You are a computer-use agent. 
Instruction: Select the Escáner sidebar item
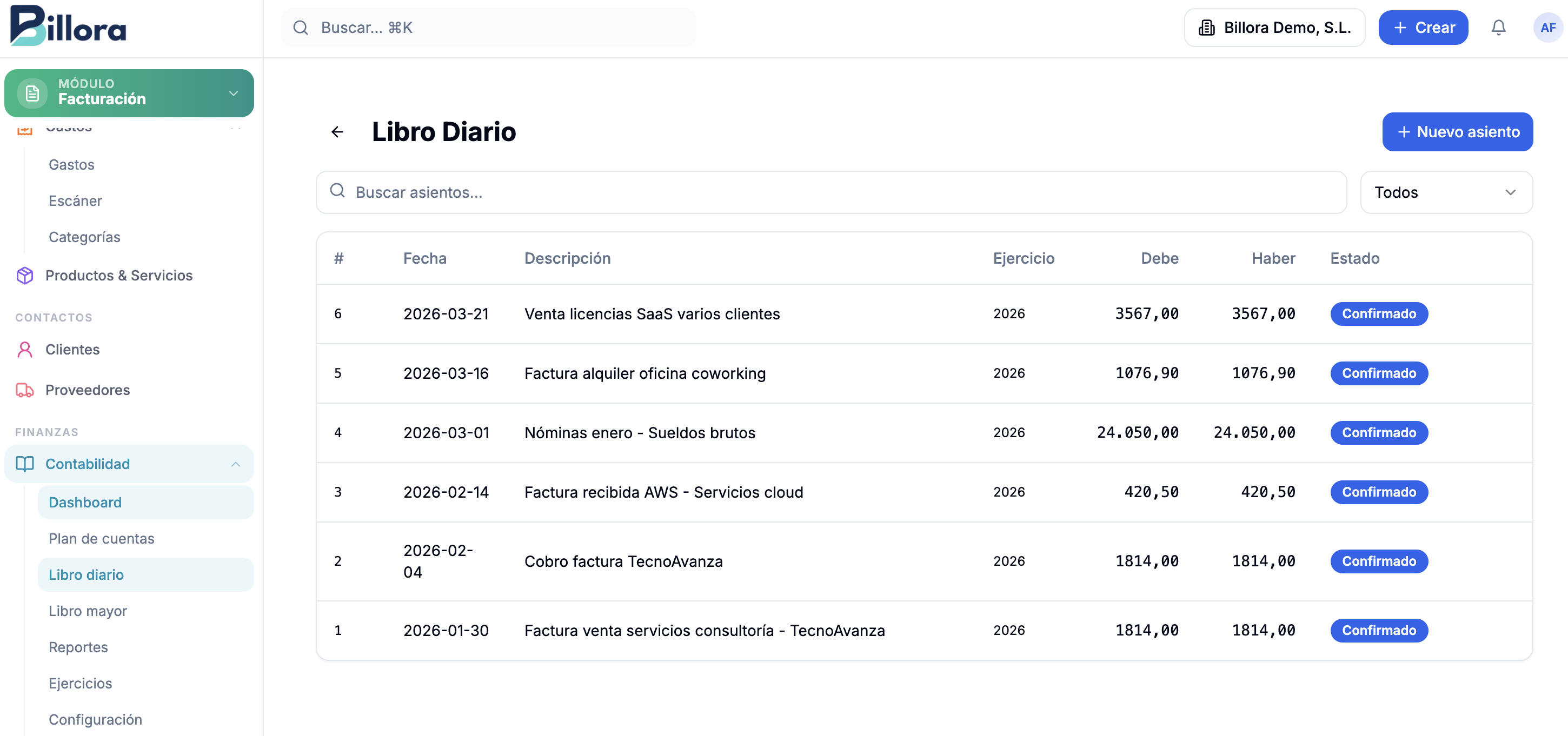point(75,200)
